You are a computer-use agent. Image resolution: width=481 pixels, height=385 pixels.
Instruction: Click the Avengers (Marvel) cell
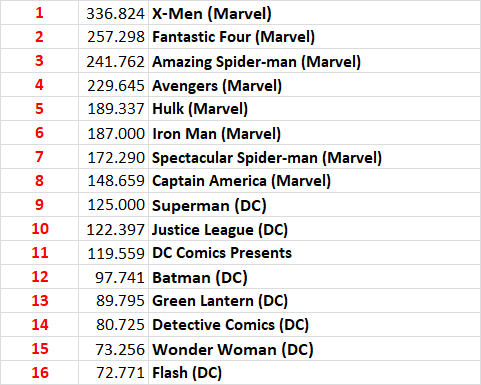pyautogui.click(x=314, y=85)
